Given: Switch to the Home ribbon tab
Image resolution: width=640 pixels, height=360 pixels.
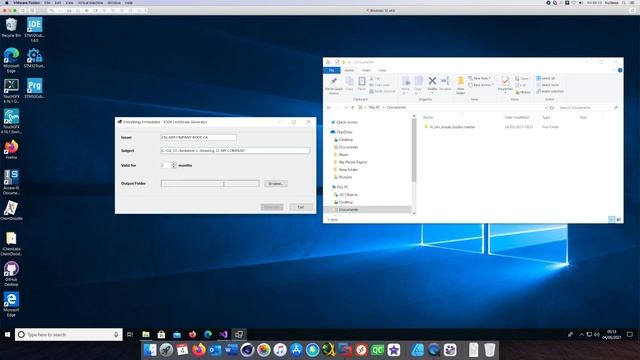Looking at the screenshot, I should pos(349,70).
